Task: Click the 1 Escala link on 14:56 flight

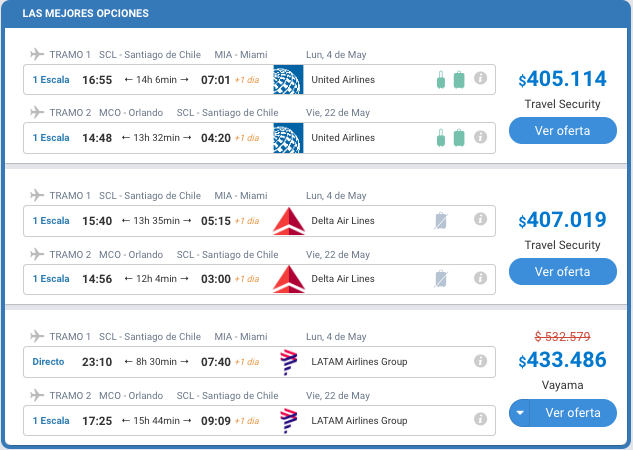Action: point(51,279)
